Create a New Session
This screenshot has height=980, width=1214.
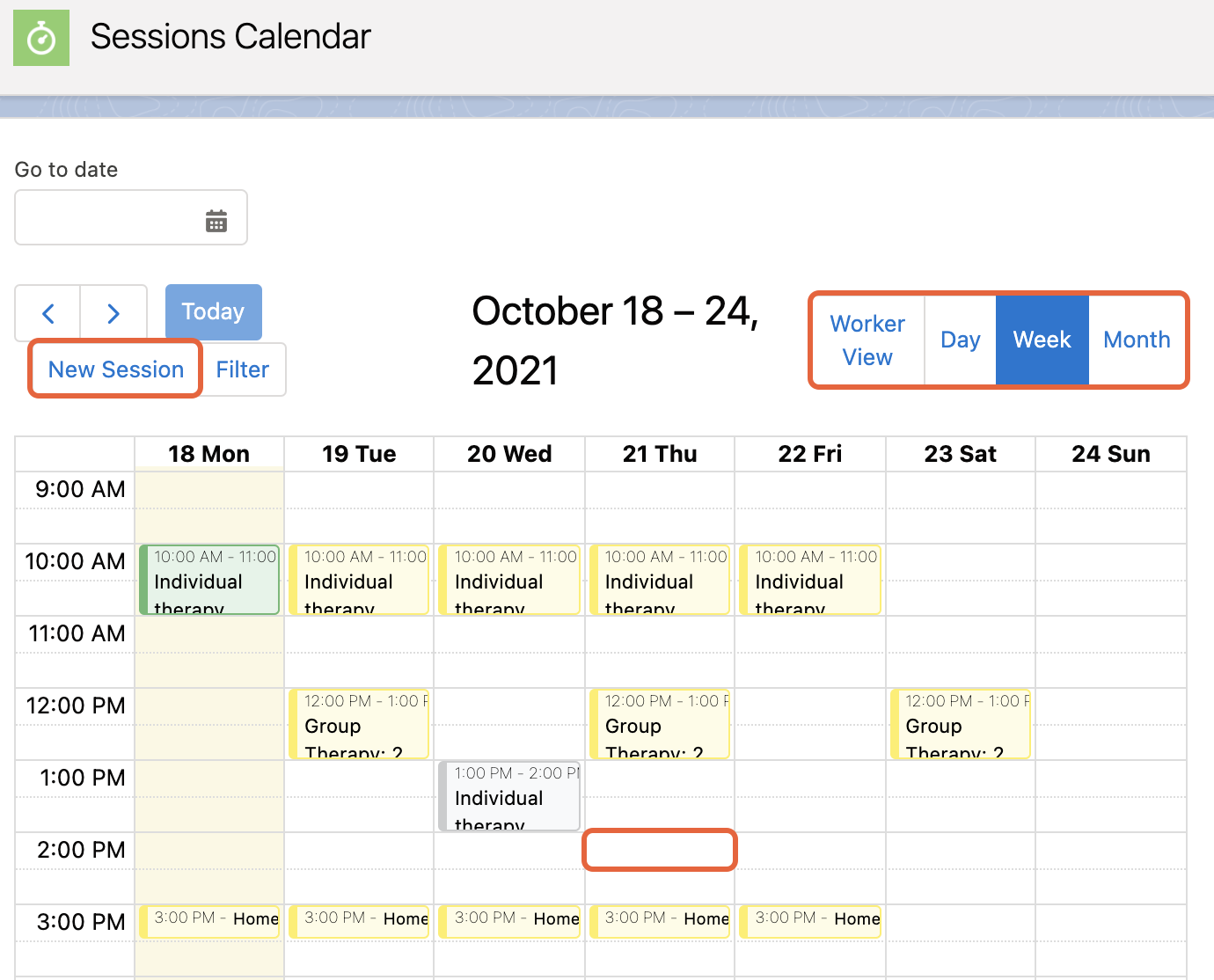click(116, 369)
